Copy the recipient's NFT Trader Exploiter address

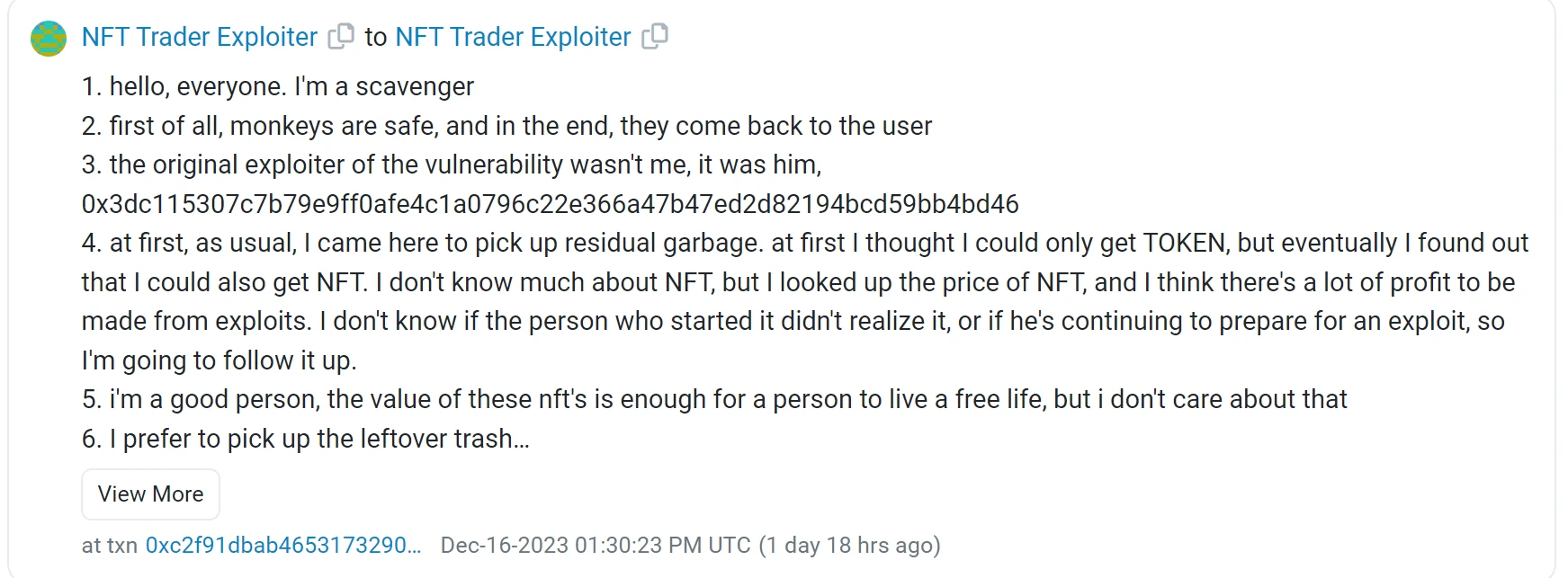(x=656, y=37)
